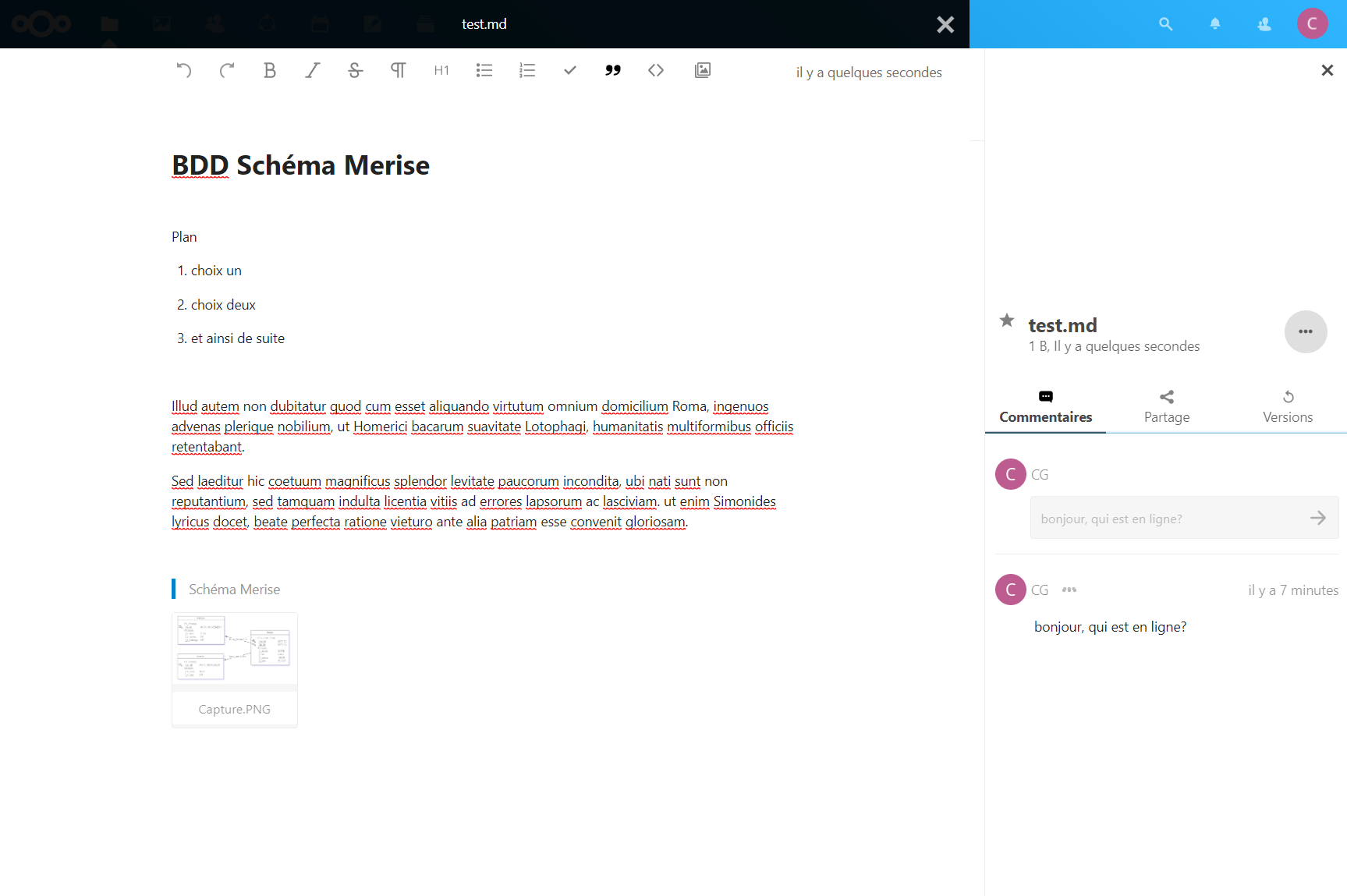The width and height of the screenshot is (1347, 896).
Task: Click the test.md title in sidebar
Action: (1062, 325)
